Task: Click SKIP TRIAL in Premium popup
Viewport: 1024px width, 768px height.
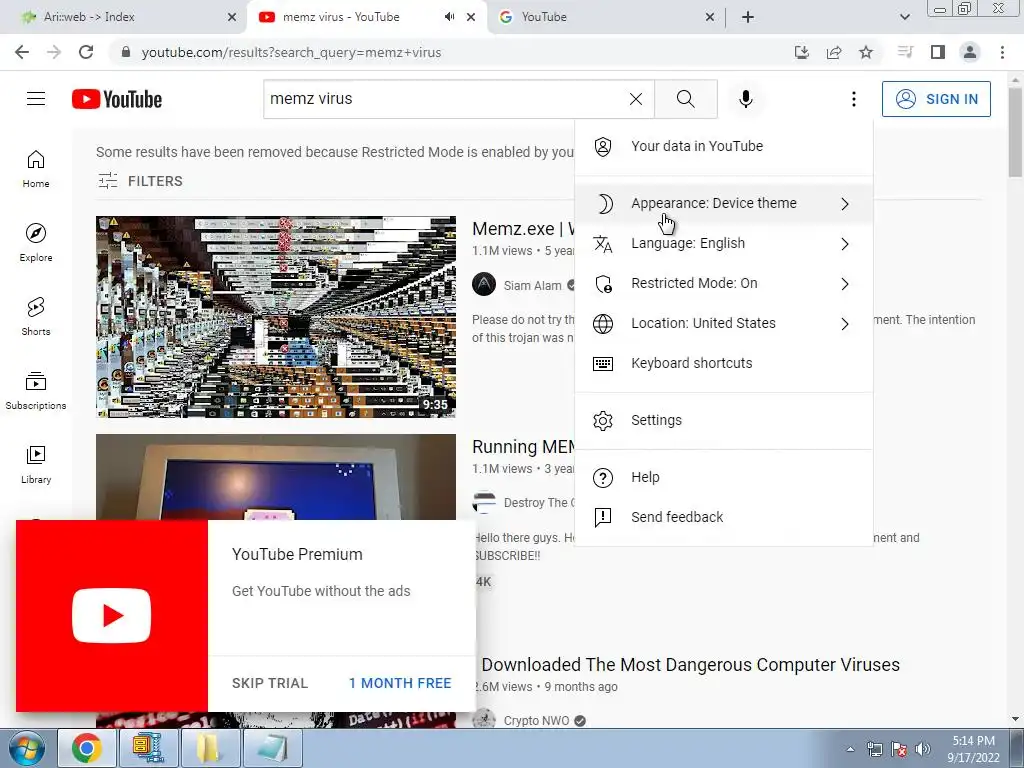Action: (x=270, y=683)
